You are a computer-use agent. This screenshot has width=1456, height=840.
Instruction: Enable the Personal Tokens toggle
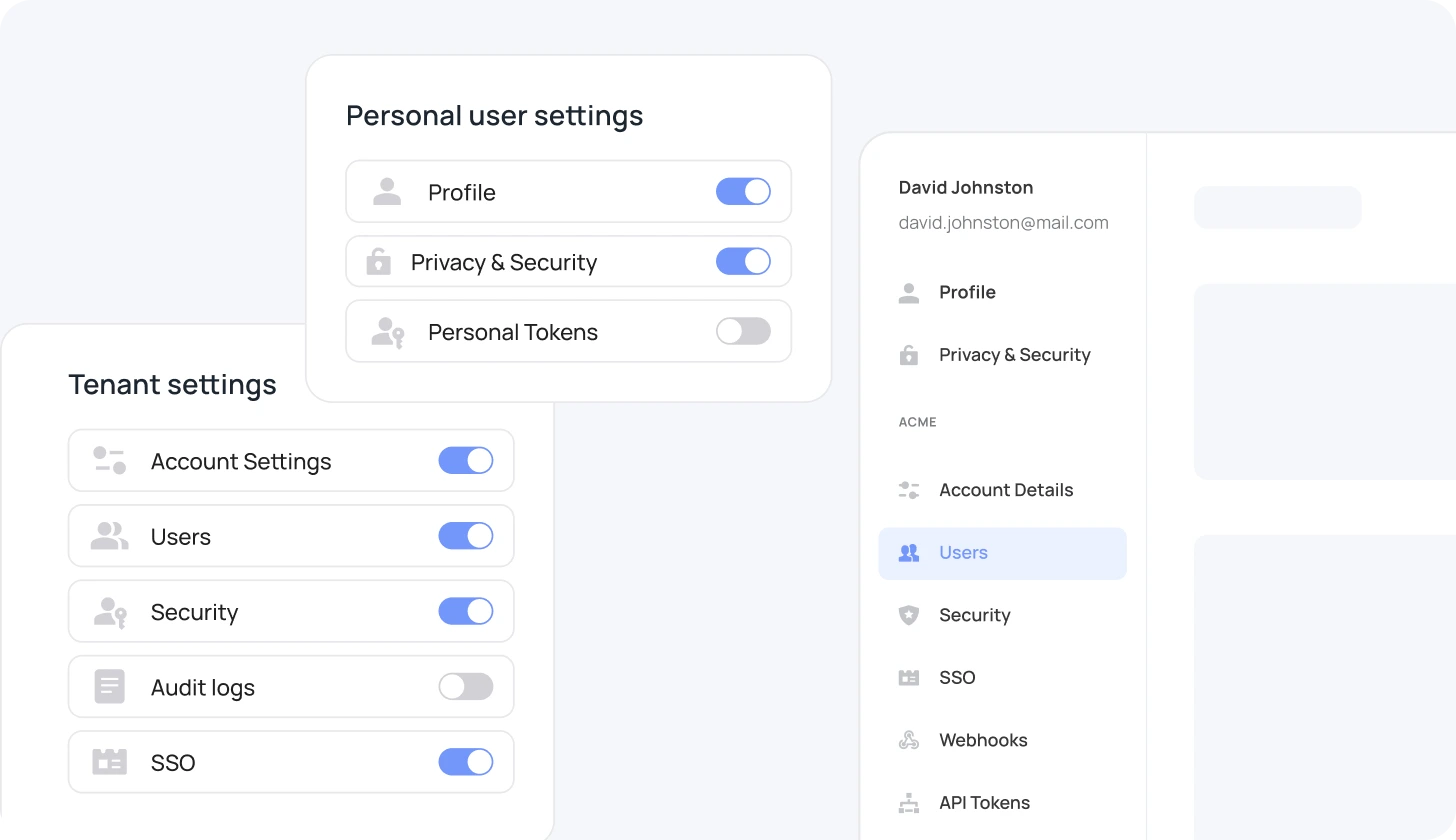click(x=743, y=331)
